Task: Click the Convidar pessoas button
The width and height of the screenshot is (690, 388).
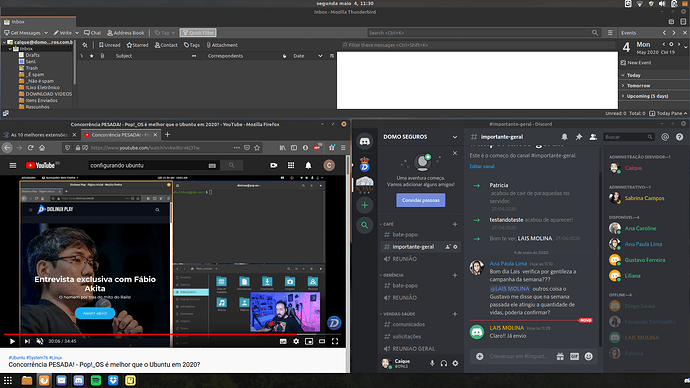Action: (421, 200)
